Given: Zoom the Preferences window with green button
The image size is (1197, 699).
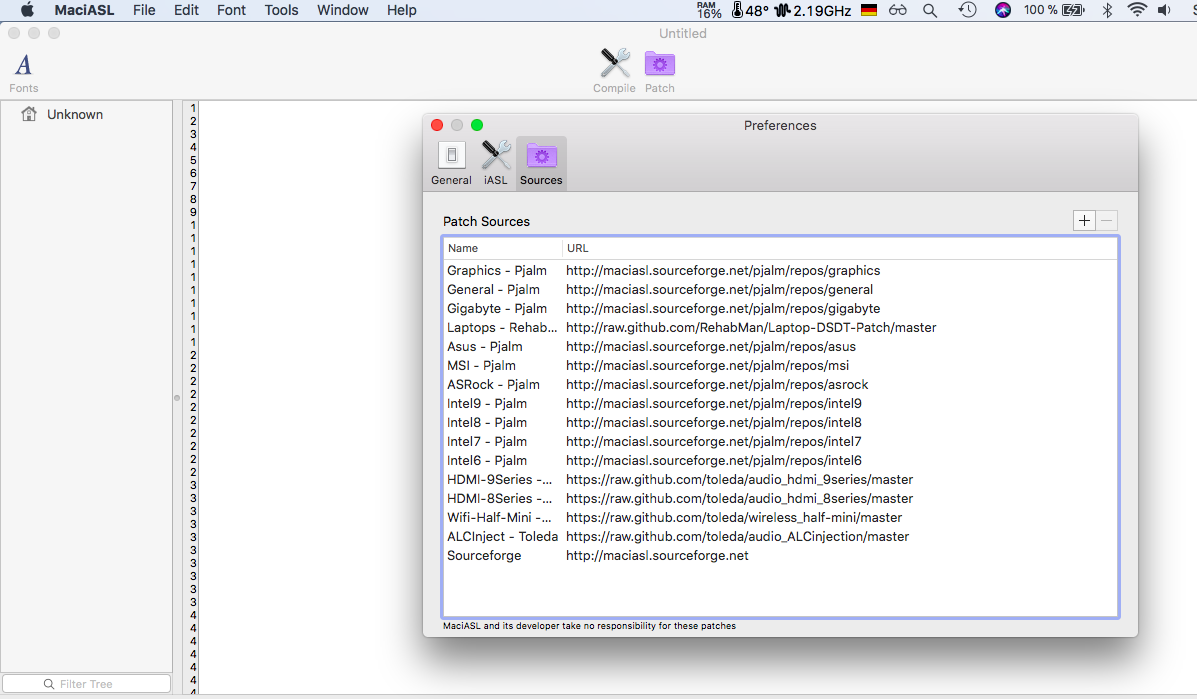Looking at the screenshot, I should [477, 125].
